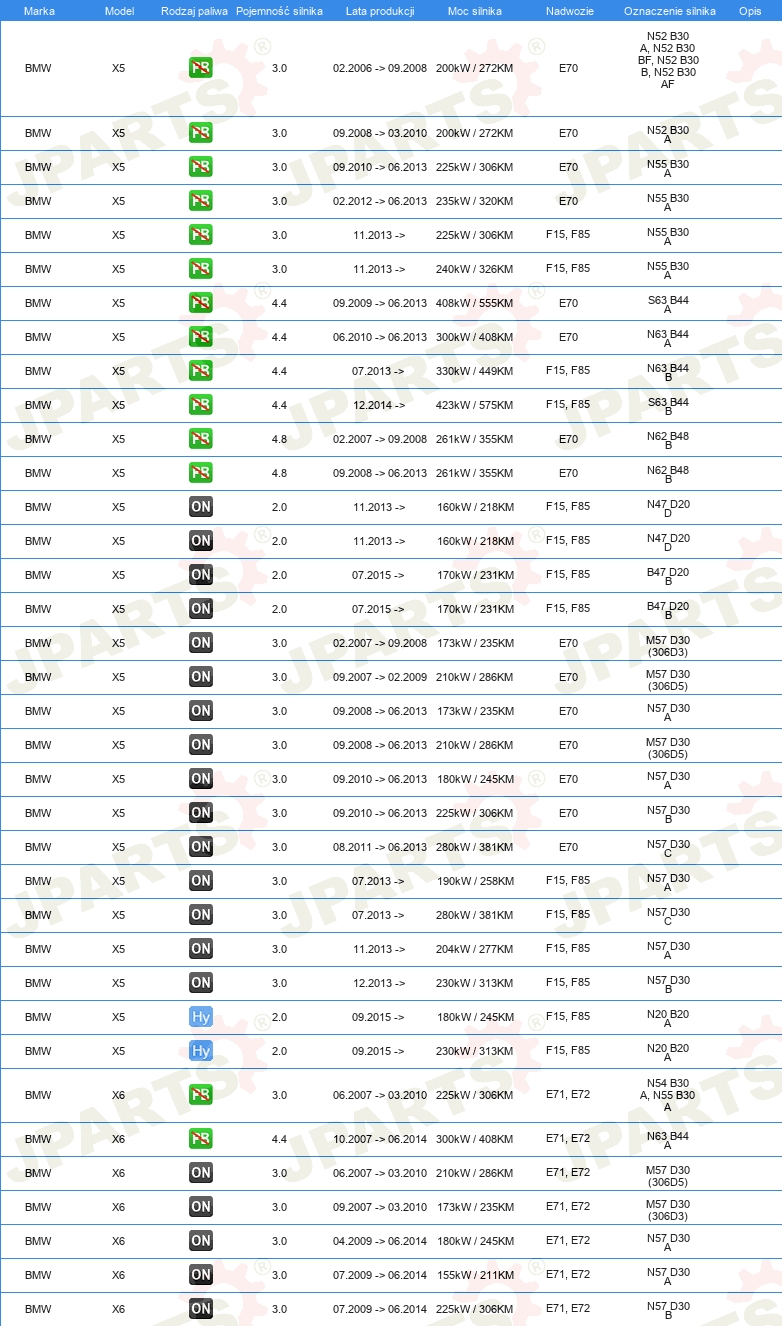The image size is (782, 1326).
Task: Select the 4.4 engine capacity in the 423kW / 575KM row
Action: 279,405
